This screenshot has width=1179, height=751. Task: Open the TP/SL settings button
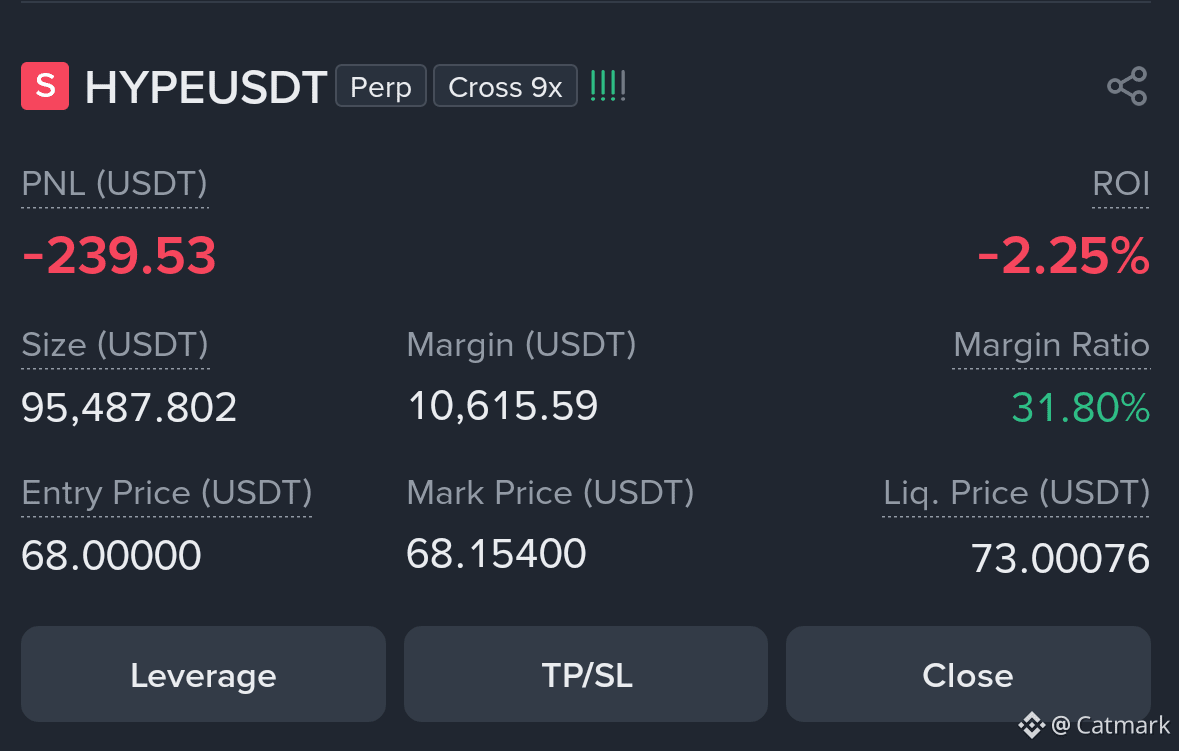pyautogui.click(x=586, y=674)
